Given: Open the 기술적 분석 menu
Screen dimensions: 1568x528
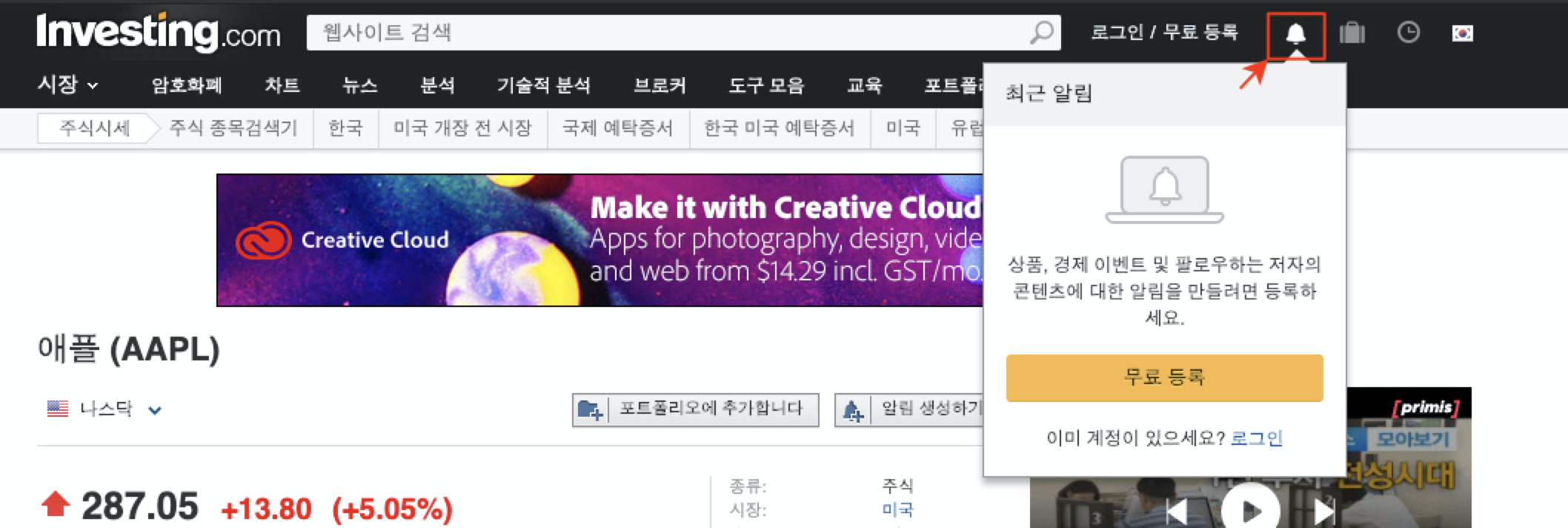Looking at the screenshot, I should 543,85.
